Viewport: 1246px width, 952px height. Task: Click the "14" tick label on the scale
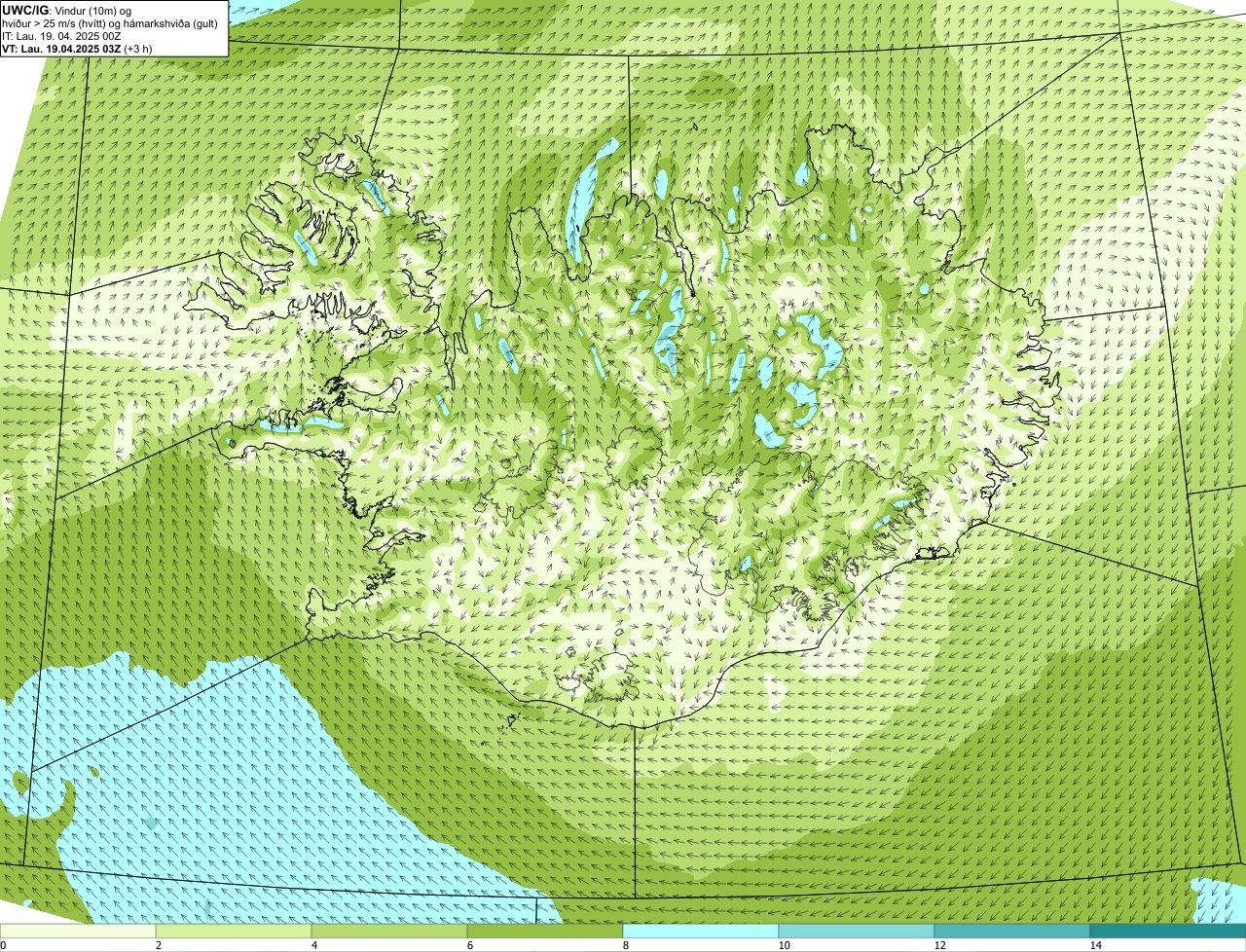(1095, 945)
